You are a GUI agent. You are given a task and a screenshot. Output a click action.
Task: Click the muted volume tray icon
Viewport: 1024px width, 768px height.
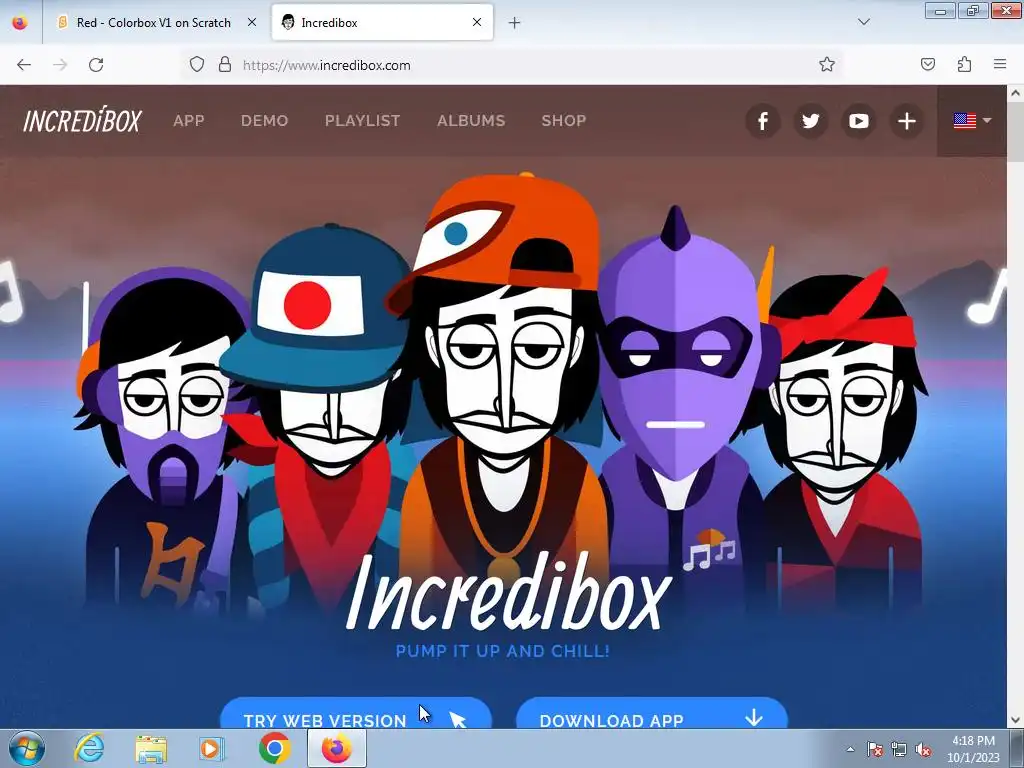pos(923,749)
